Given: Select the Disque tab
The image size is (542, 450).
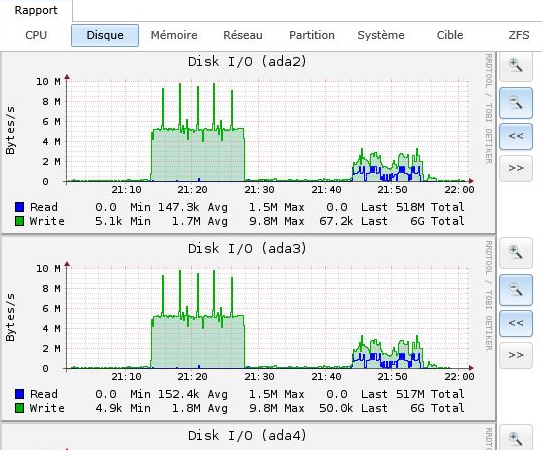Looking at the screenshot, I should point(105,35).
